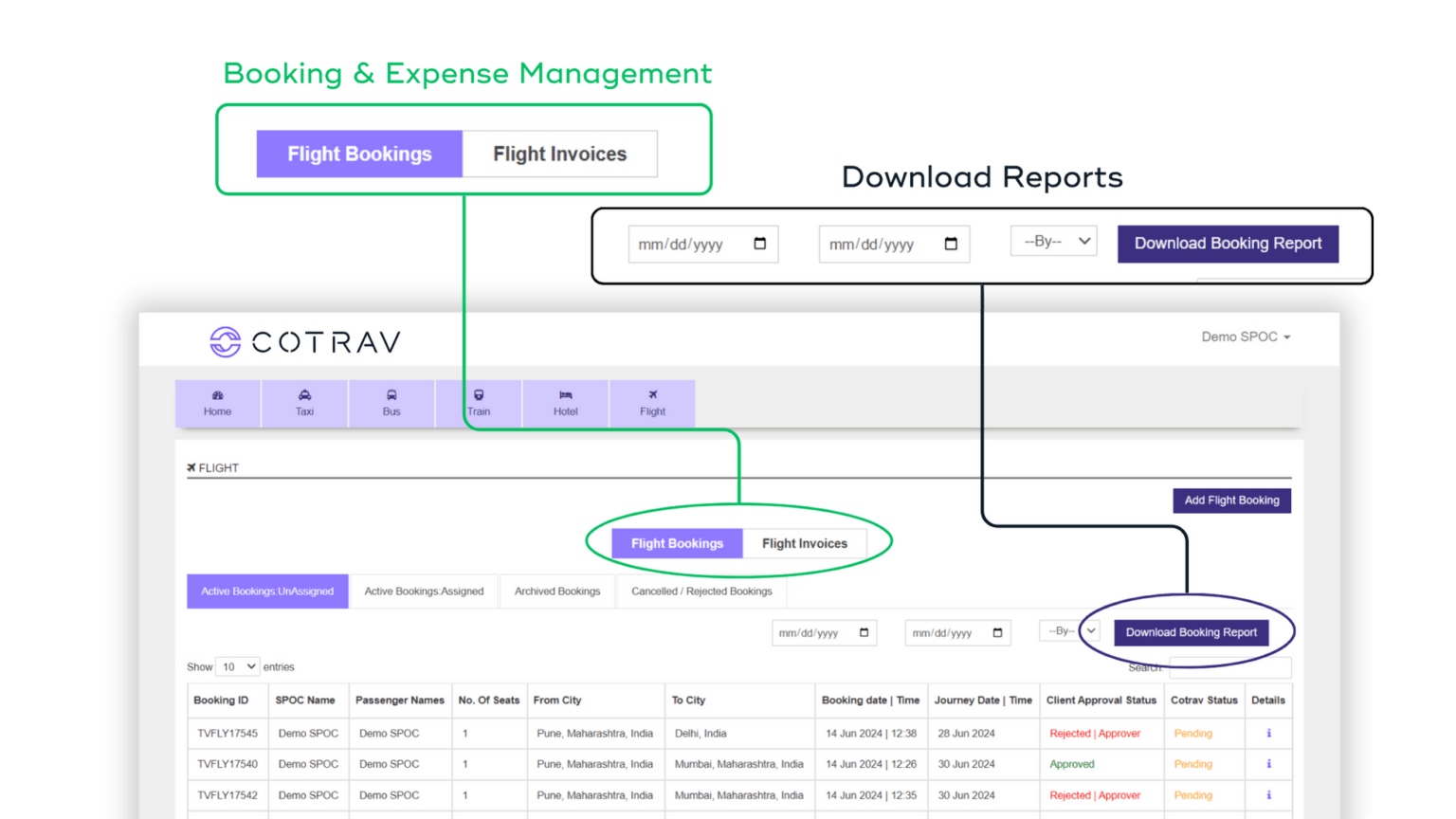The height and width of the screenshot is (819, 1456).
Task: Open the Demo SPOC user menu
Action: click(1246, 337)
